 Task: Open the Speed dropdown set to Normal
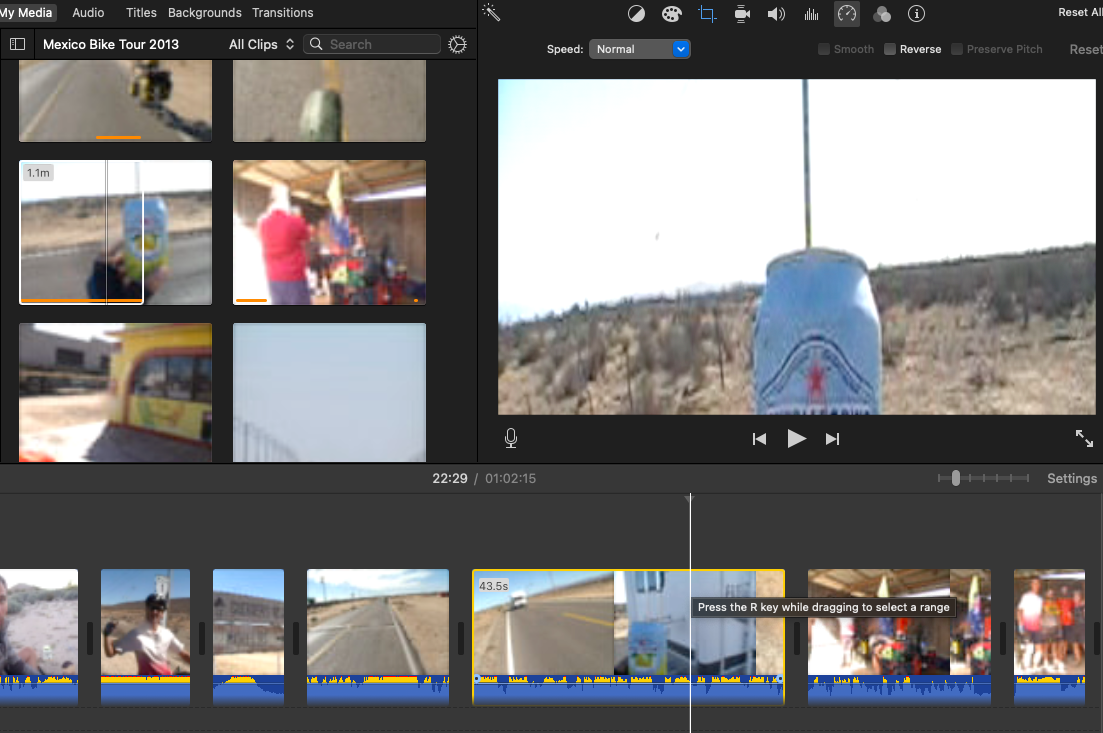[x=639, y=49]
